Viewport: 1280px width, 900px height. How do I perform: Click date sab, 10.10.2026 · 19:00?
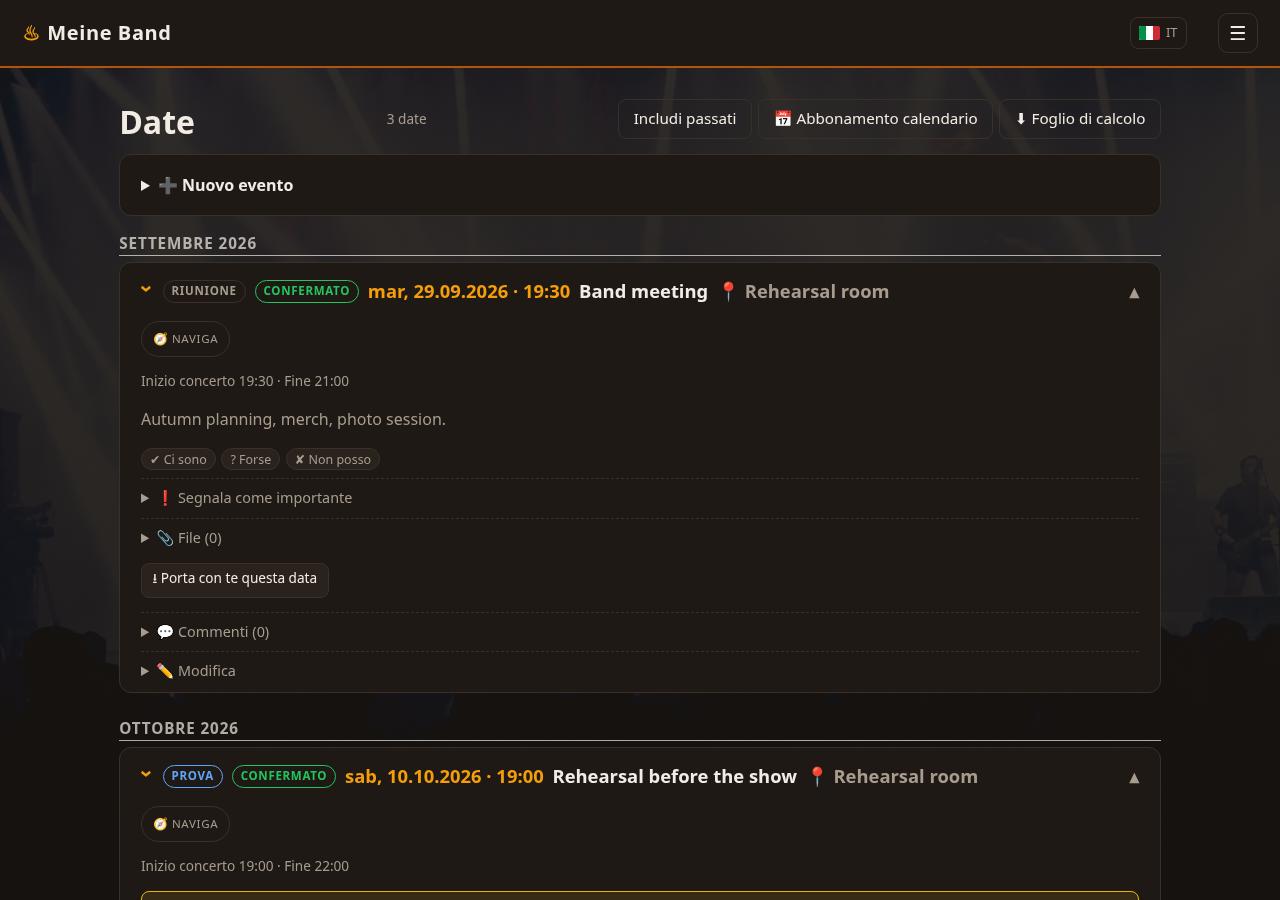(444, 777)
